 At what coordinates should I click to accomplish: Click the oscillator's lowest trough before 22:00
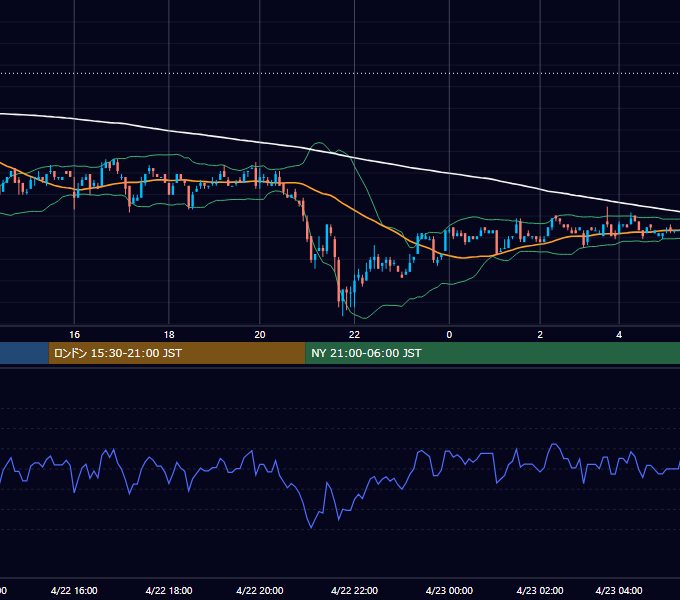click(311, 527)
